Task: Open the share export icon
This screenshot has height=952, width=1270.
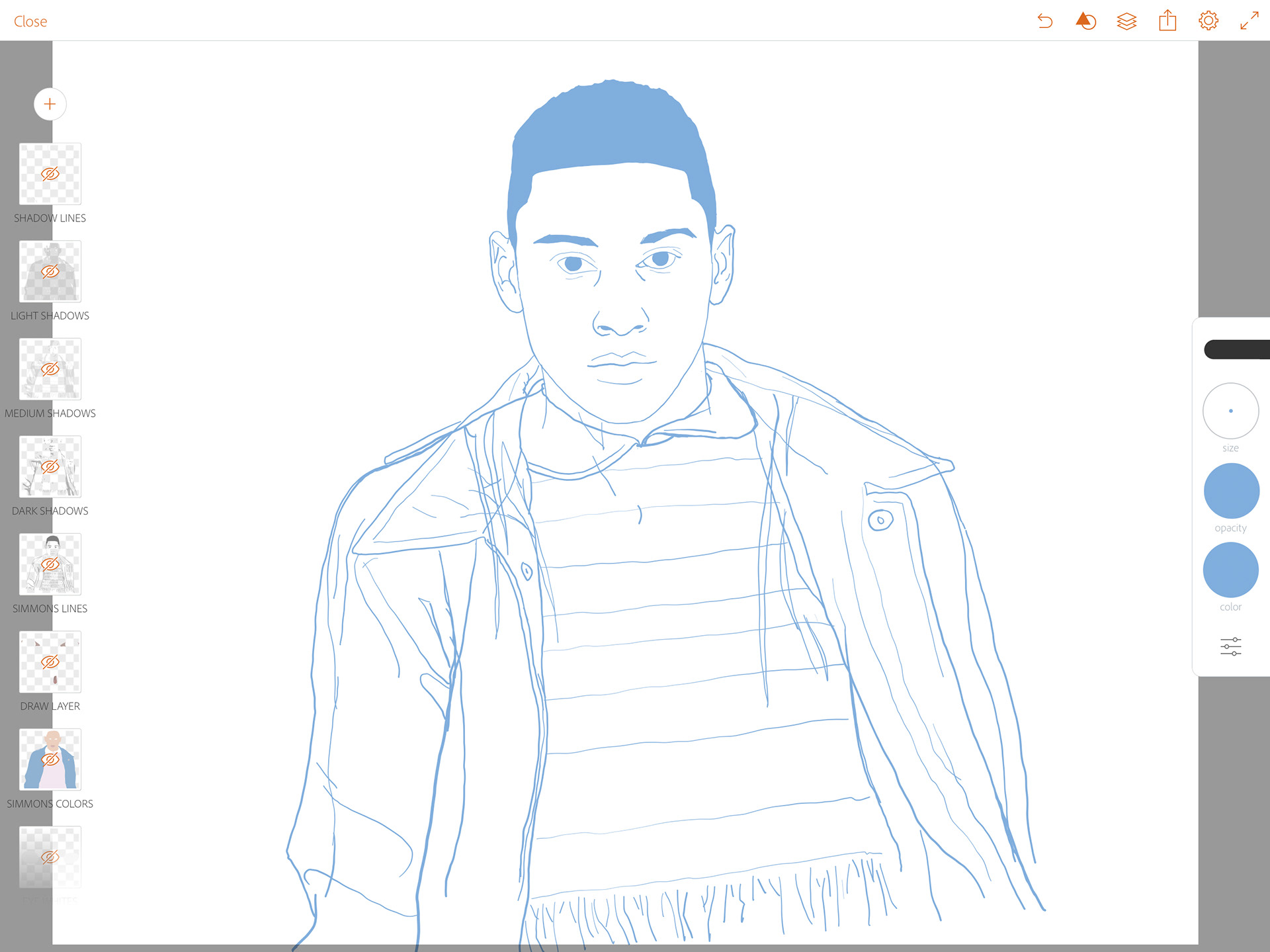Action: 1167,21
